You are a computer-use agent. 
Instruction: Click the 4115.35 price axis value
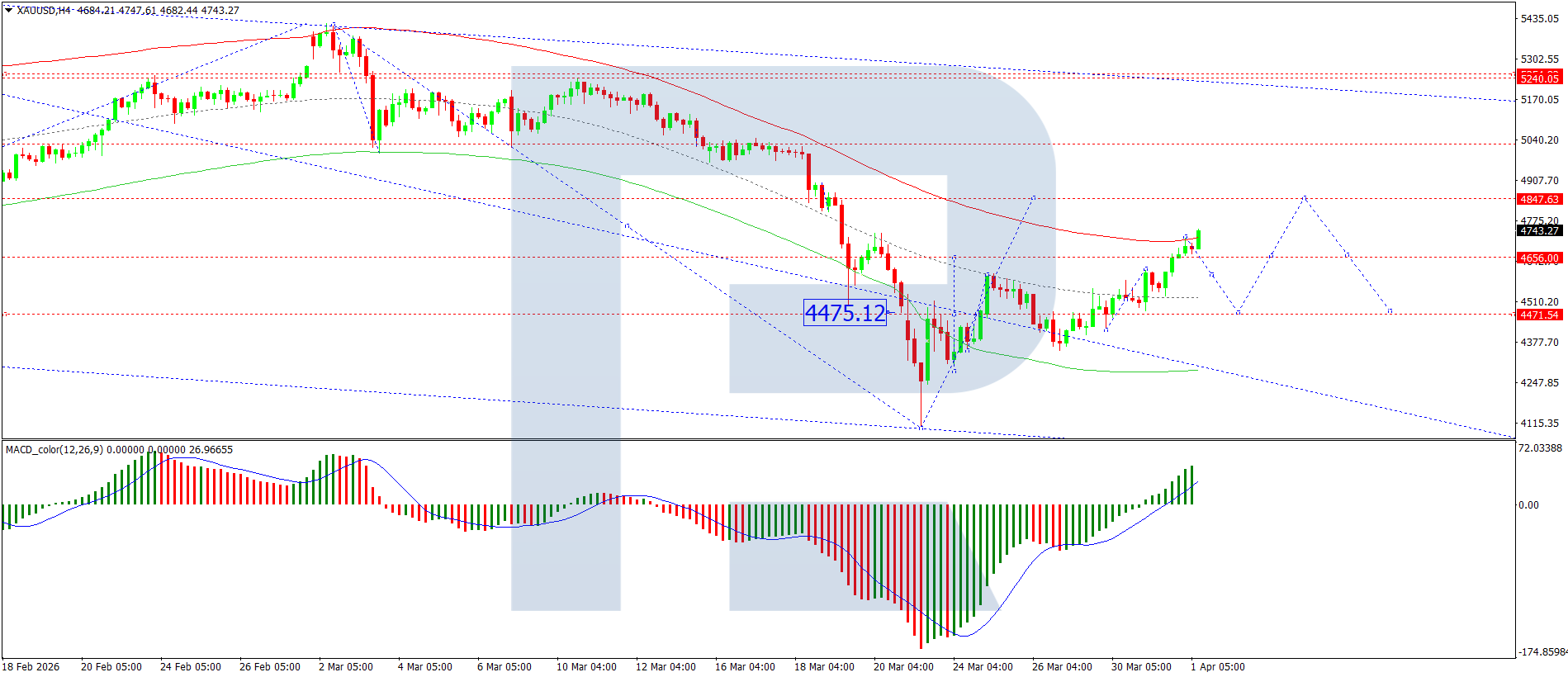click(x=1540, y=423)
